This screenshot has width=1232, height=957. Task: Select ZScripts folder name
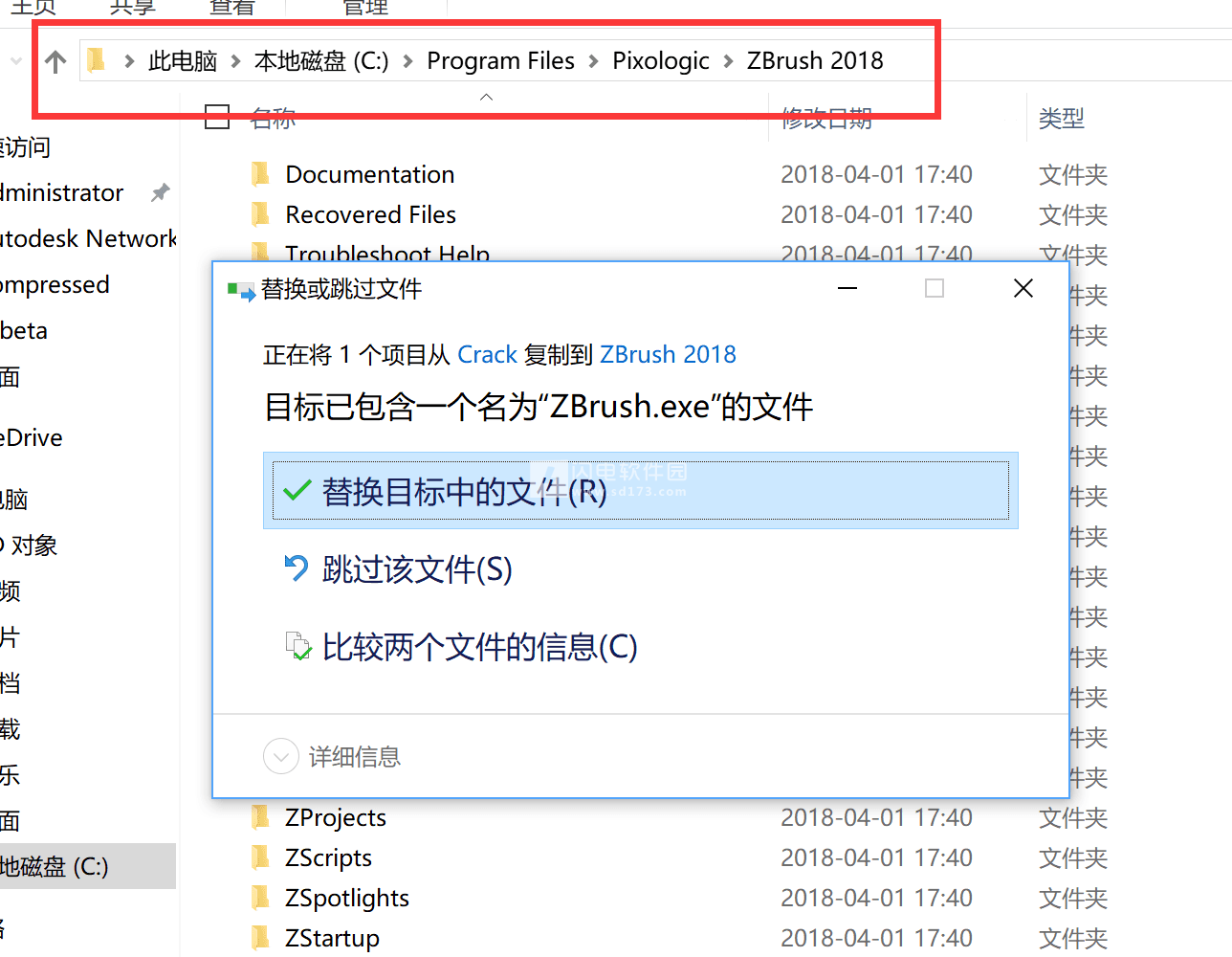[x=328, y=857]
